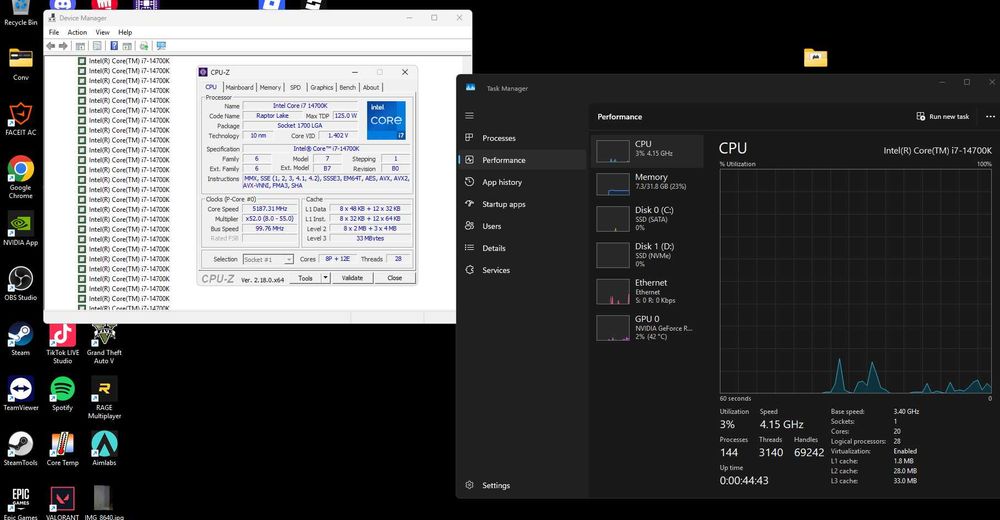Select Disk 0 (C:) performance item

(x=647, y=218)
